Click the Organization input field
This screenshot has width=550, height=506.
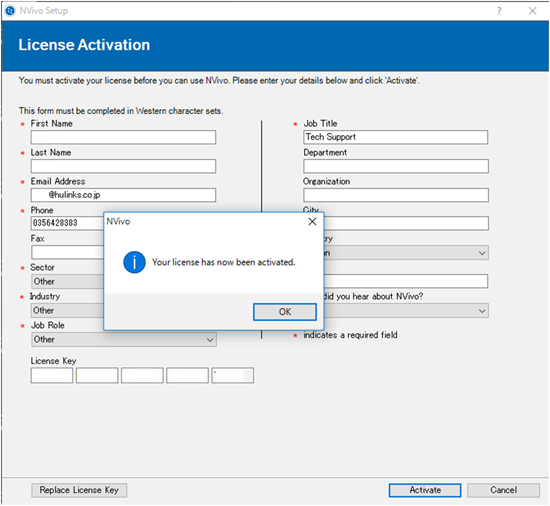click(396, 195)
